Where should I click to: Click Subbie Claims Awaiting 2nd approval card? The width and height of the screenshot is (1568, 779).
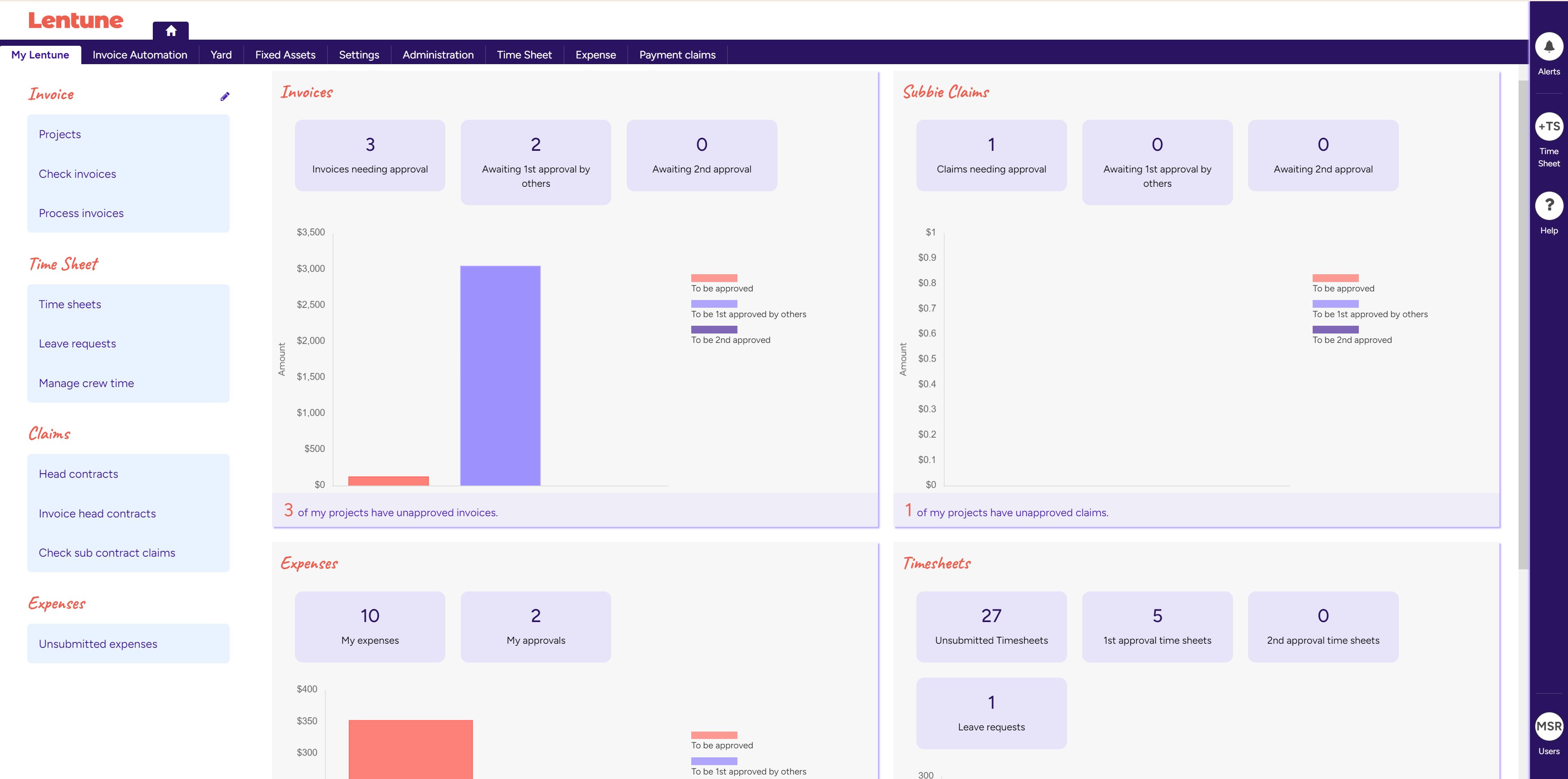click(x=1323, y=155)
